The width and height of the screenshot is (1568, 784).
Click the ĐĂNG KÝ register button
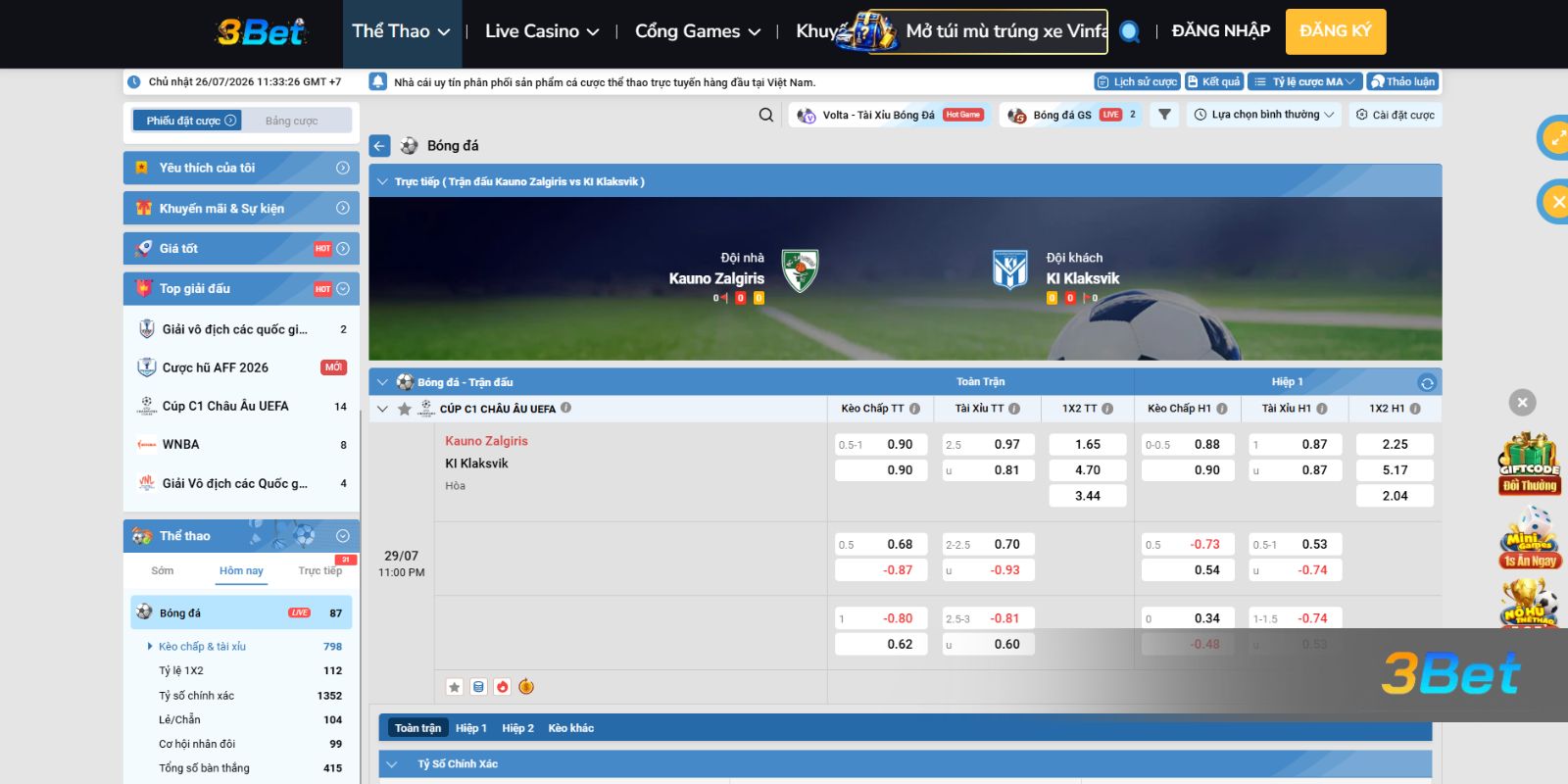(x=1336, y=31)
